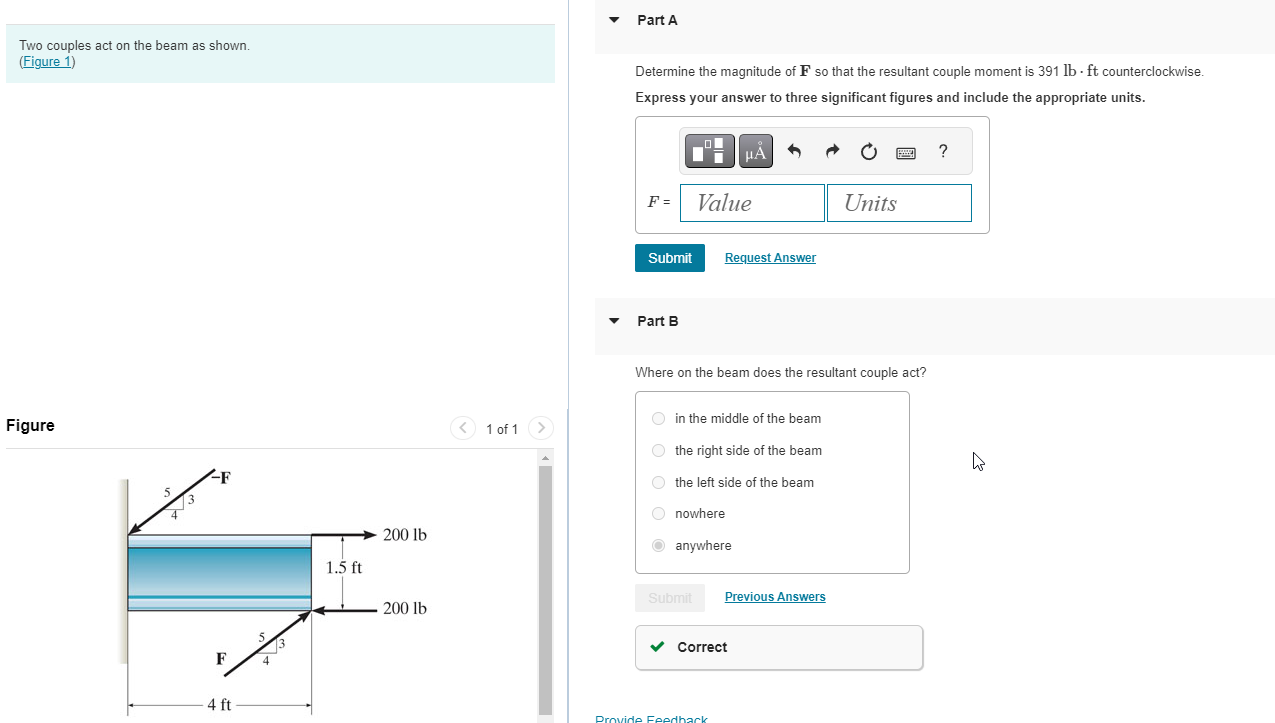Screen dimensions: 1275x723
Task: Open the equation format templates icon
Action: click(x=709, y=151)
